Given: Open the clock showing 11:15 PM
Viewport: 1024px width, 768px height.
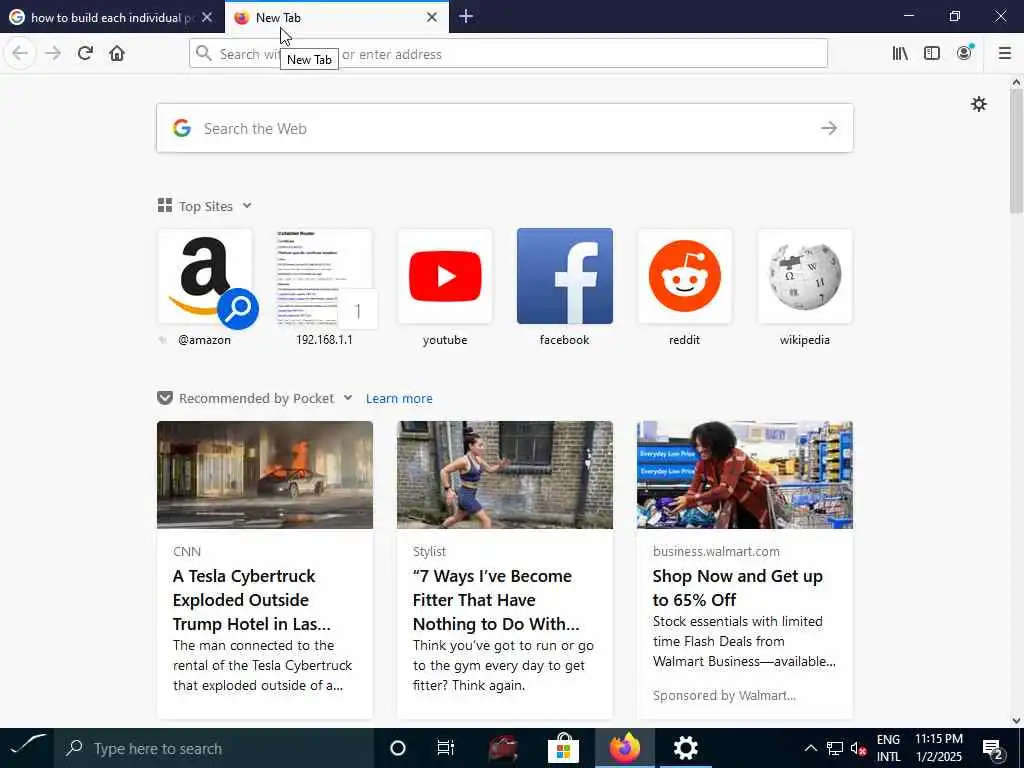Looking at the screenshot, I should 938,748.
